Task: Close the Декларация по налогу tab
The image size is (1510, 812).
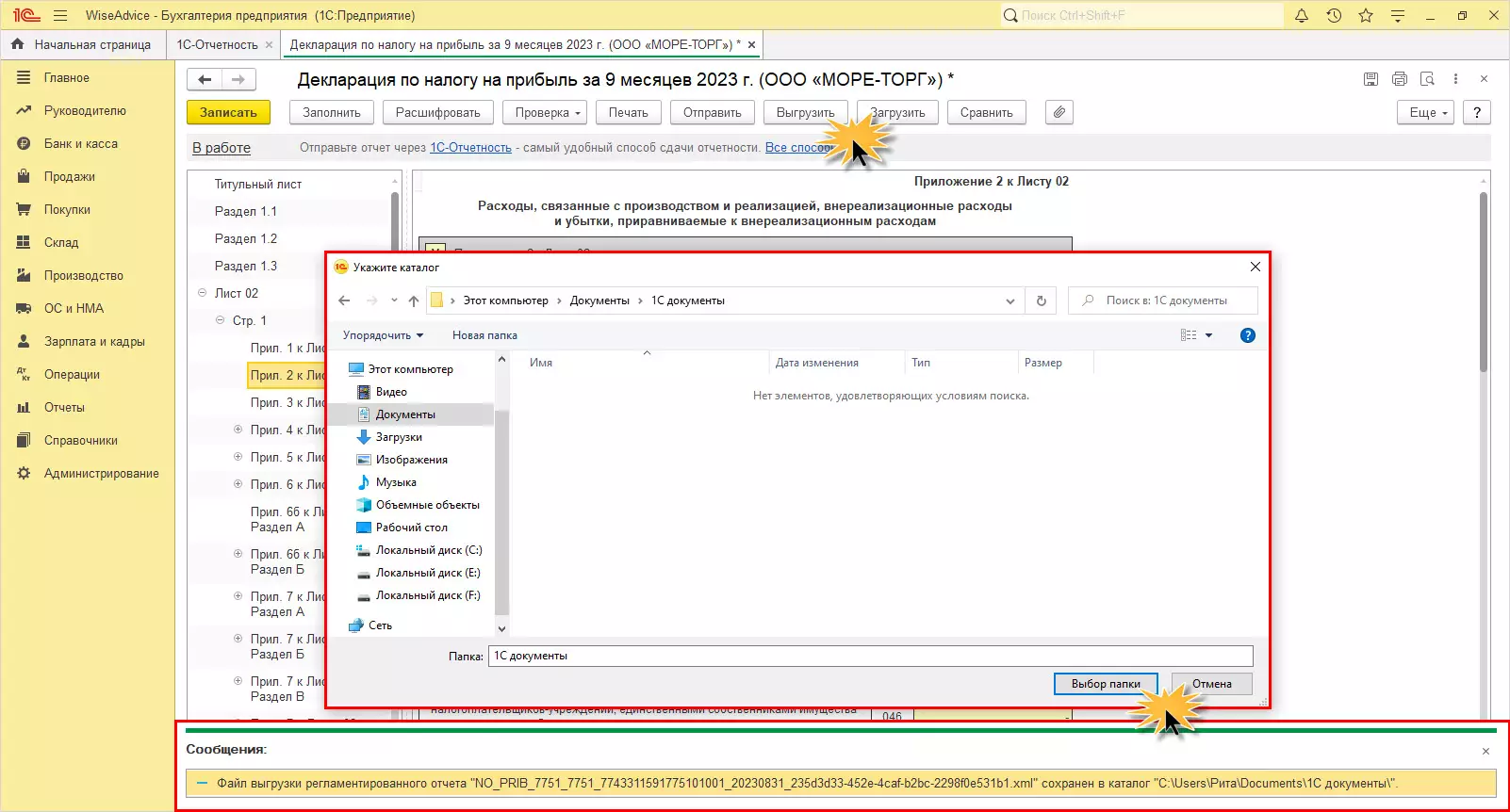Action: tap(751, 44)
